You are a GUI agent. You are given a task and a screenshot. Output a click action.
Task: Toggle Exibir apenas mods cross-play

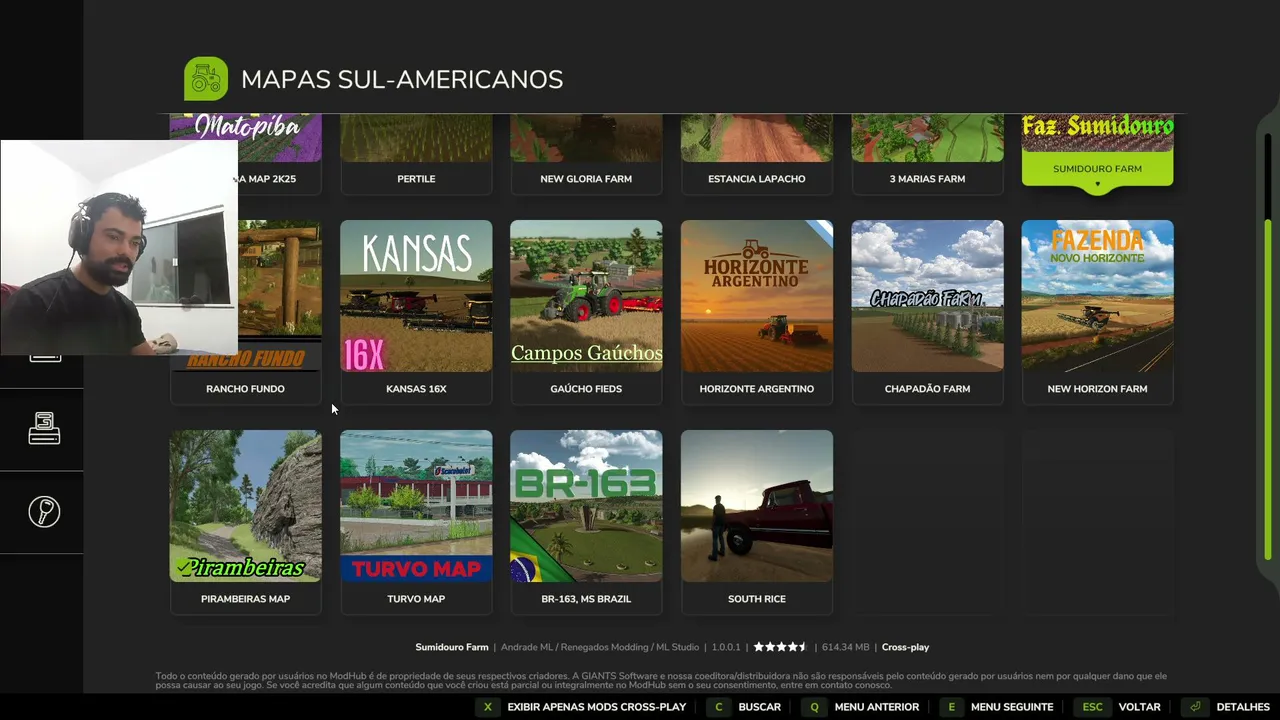coord(580,707)
